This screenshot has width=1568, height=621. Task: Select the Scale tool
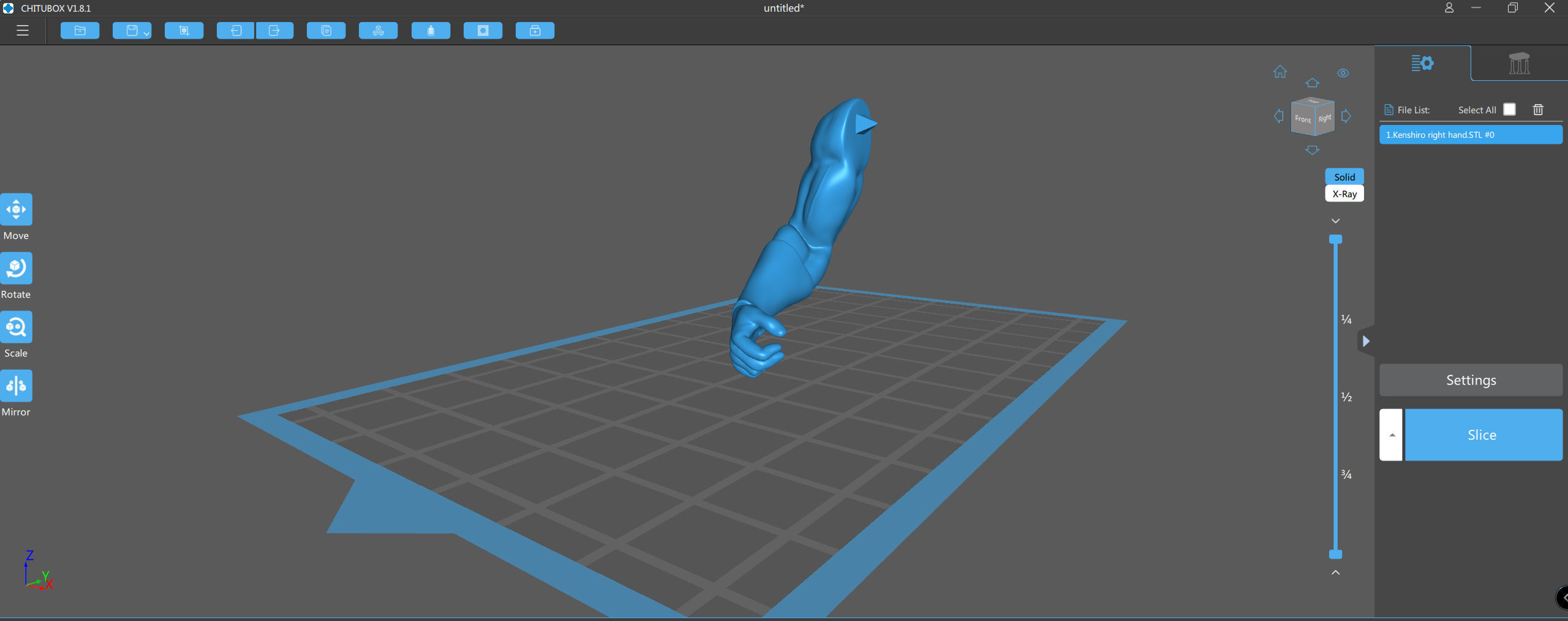(x=16, y=327)
